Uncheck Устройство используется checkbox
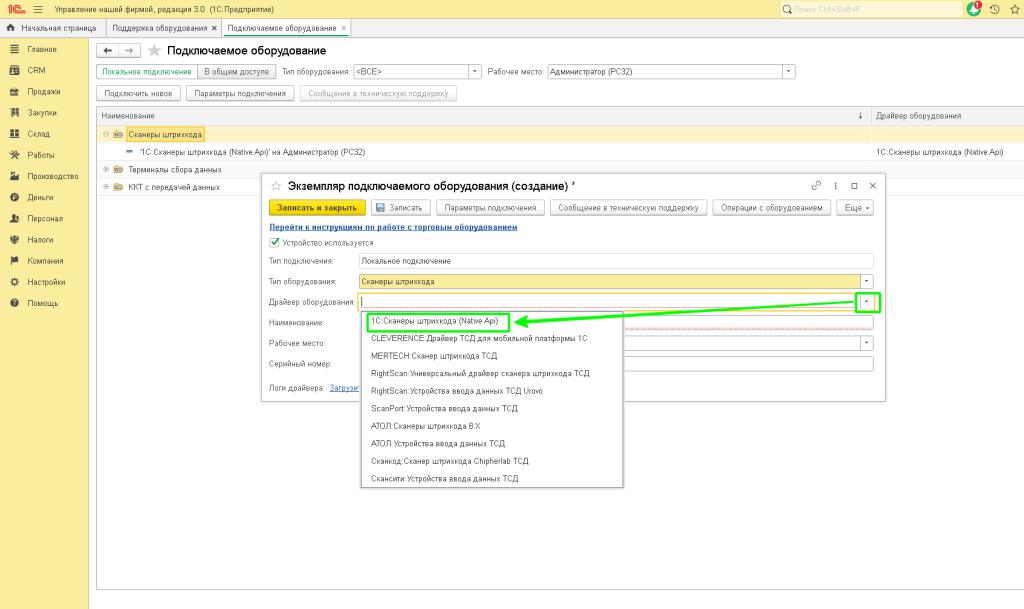This screenshot has height=609, width=1024. point(275,242)
